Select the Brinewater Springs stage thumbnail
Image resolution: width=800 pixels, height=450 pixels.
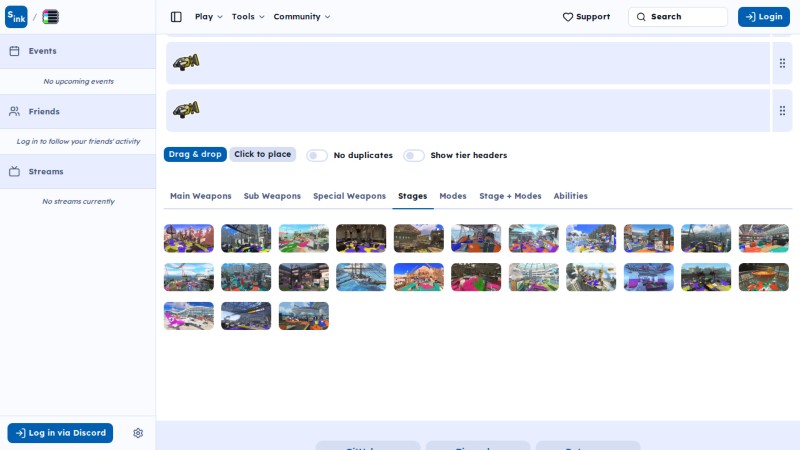click(304, 277)
